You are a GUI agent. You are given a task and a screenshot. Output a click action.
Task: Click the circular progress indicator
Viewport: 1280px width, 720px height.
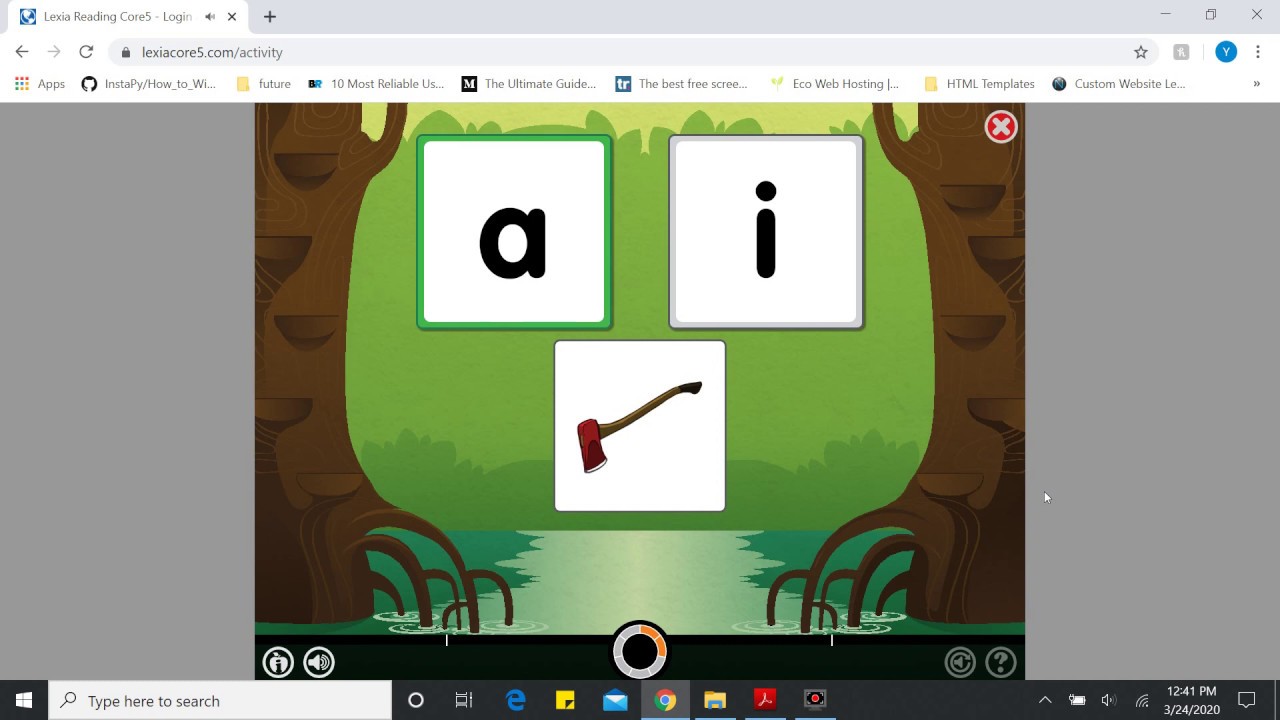click(x=640, y=652)
